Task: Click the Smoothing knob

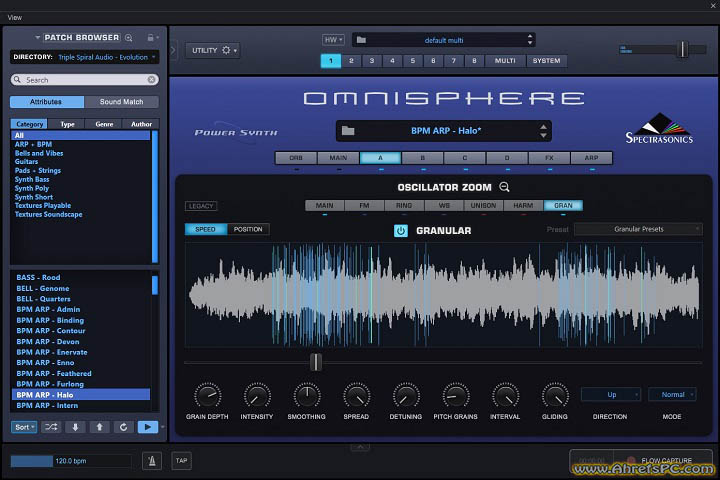Action: pyautogui.click(x=307, y=395)
